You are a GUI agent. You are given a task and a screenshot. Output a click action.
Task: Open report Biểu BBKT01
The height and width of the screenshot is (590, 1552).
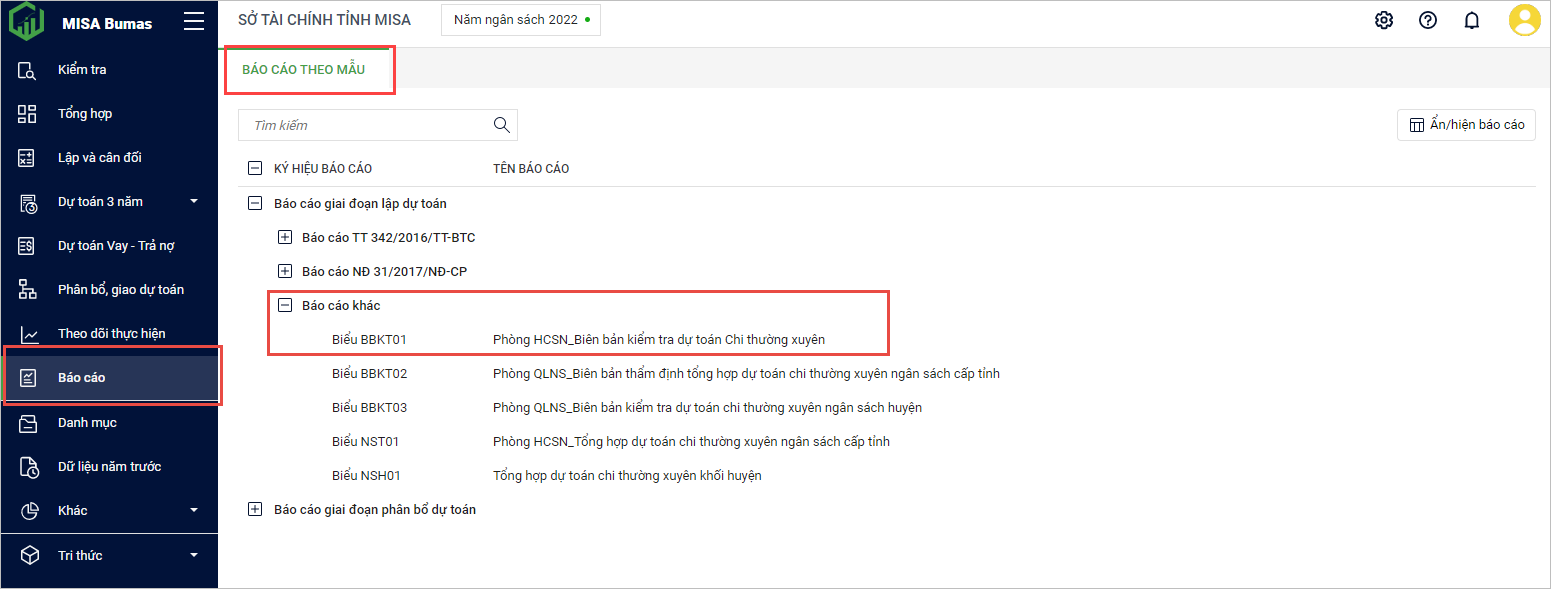(369, 340)
